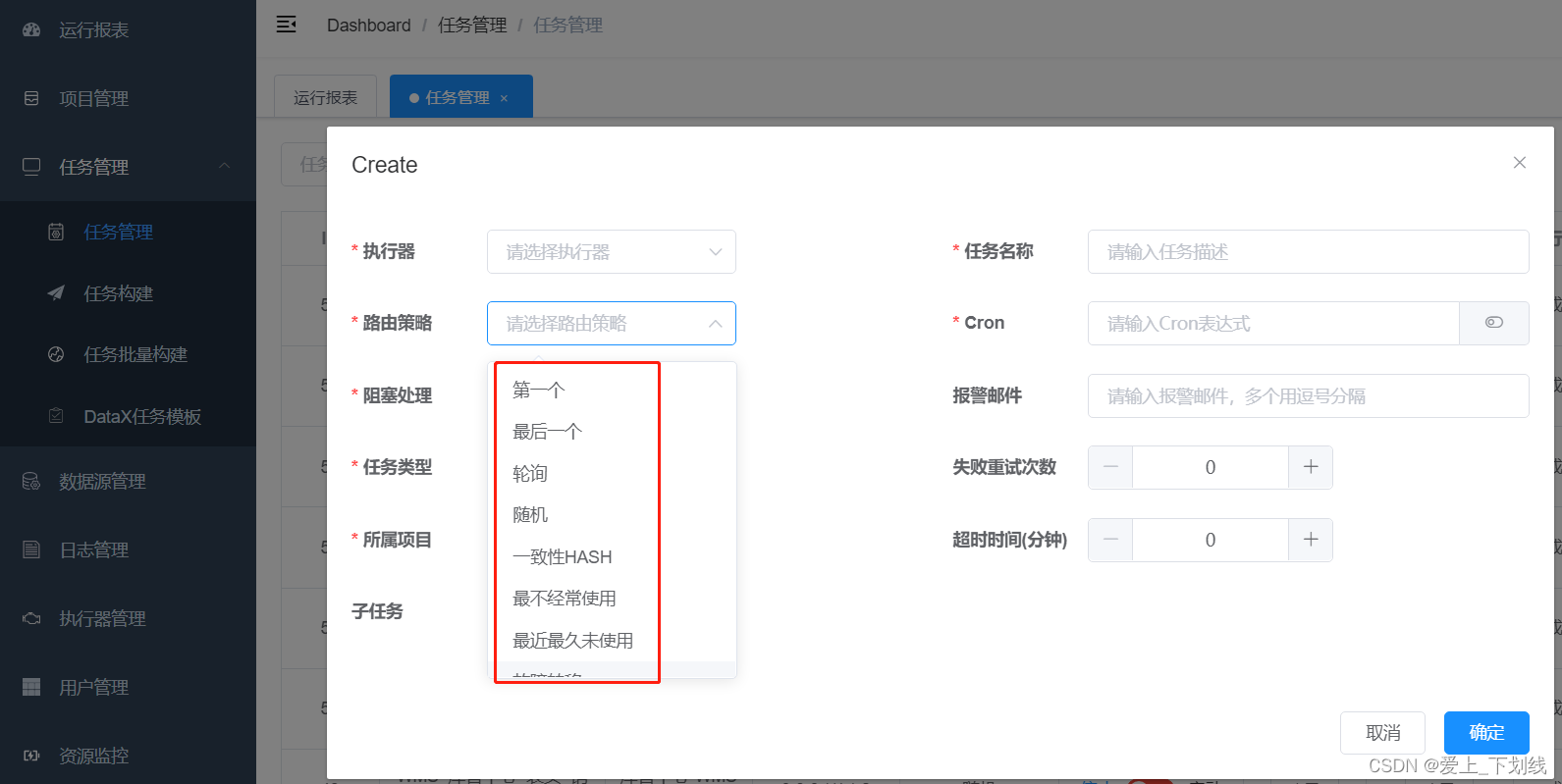Screen dimensions: 1562x784
Task: Click the first 任务管理 breadcrumb
Action: tap(472, 25)
